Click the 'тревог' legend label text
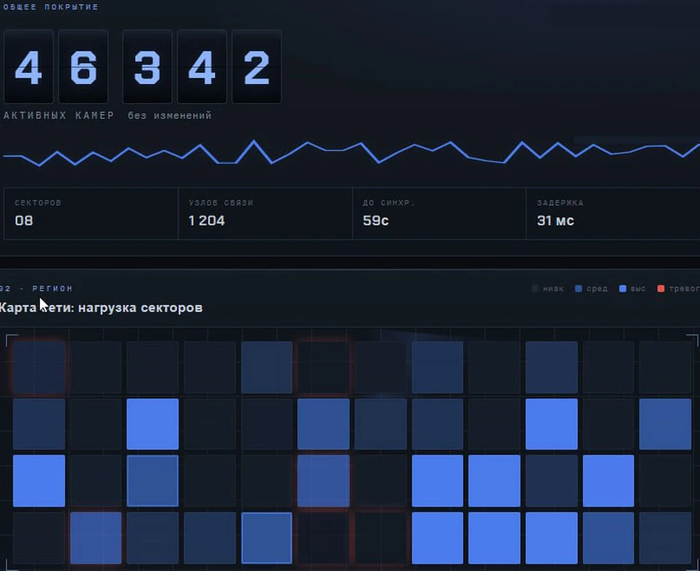The height and width of the screenshot is (571, 700). coord(684,288)
